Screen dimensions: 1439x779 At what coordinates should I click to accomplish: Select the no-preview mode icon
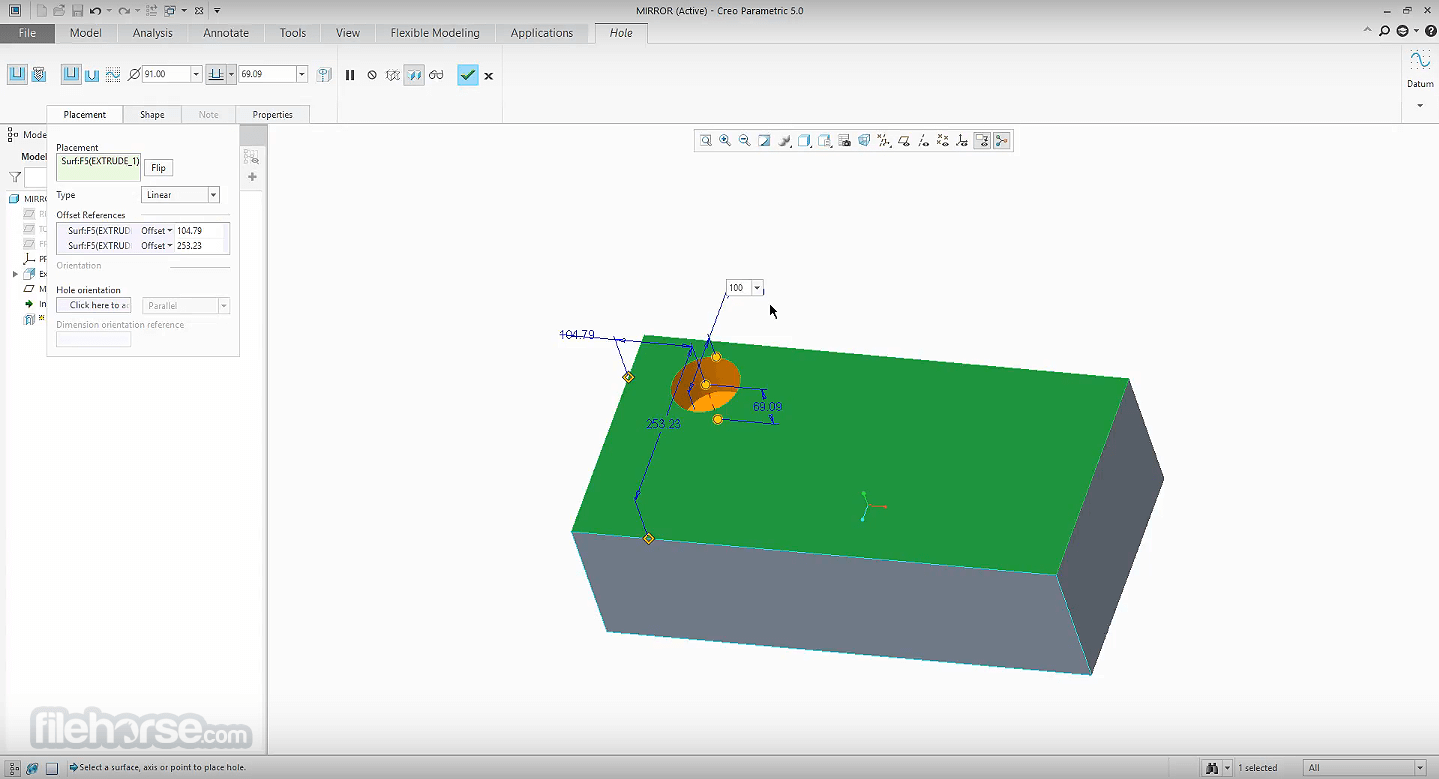coord(372,75)
